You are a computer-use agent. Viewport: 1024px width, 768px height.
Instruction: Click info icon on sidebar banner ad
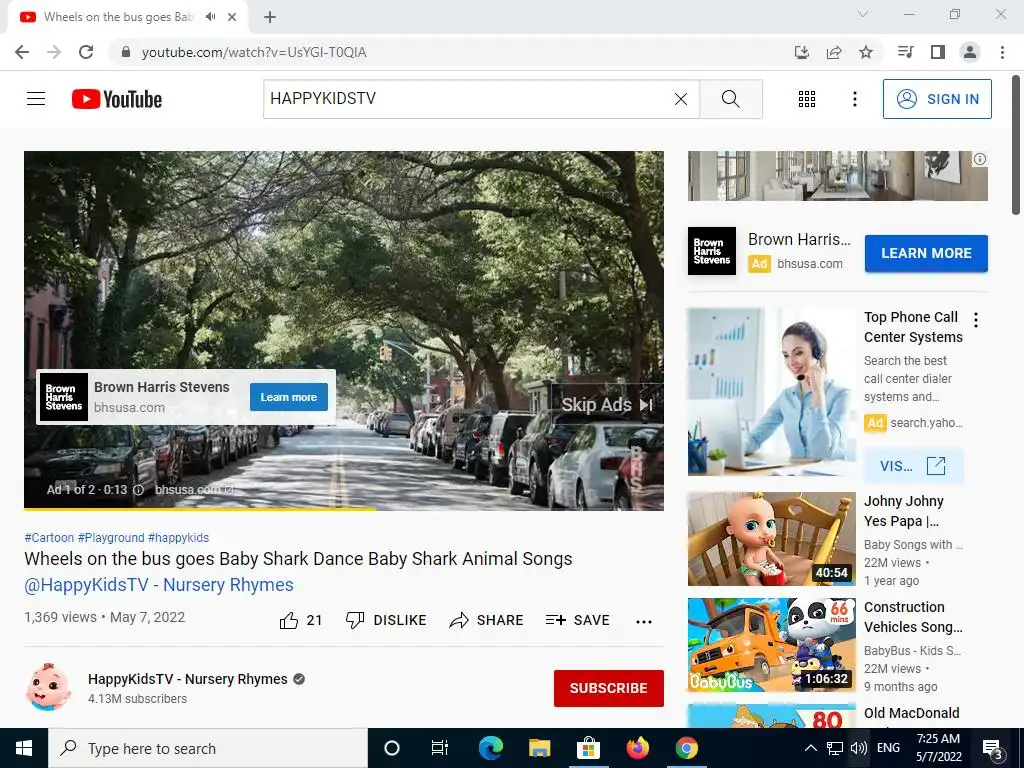(980, 159)
